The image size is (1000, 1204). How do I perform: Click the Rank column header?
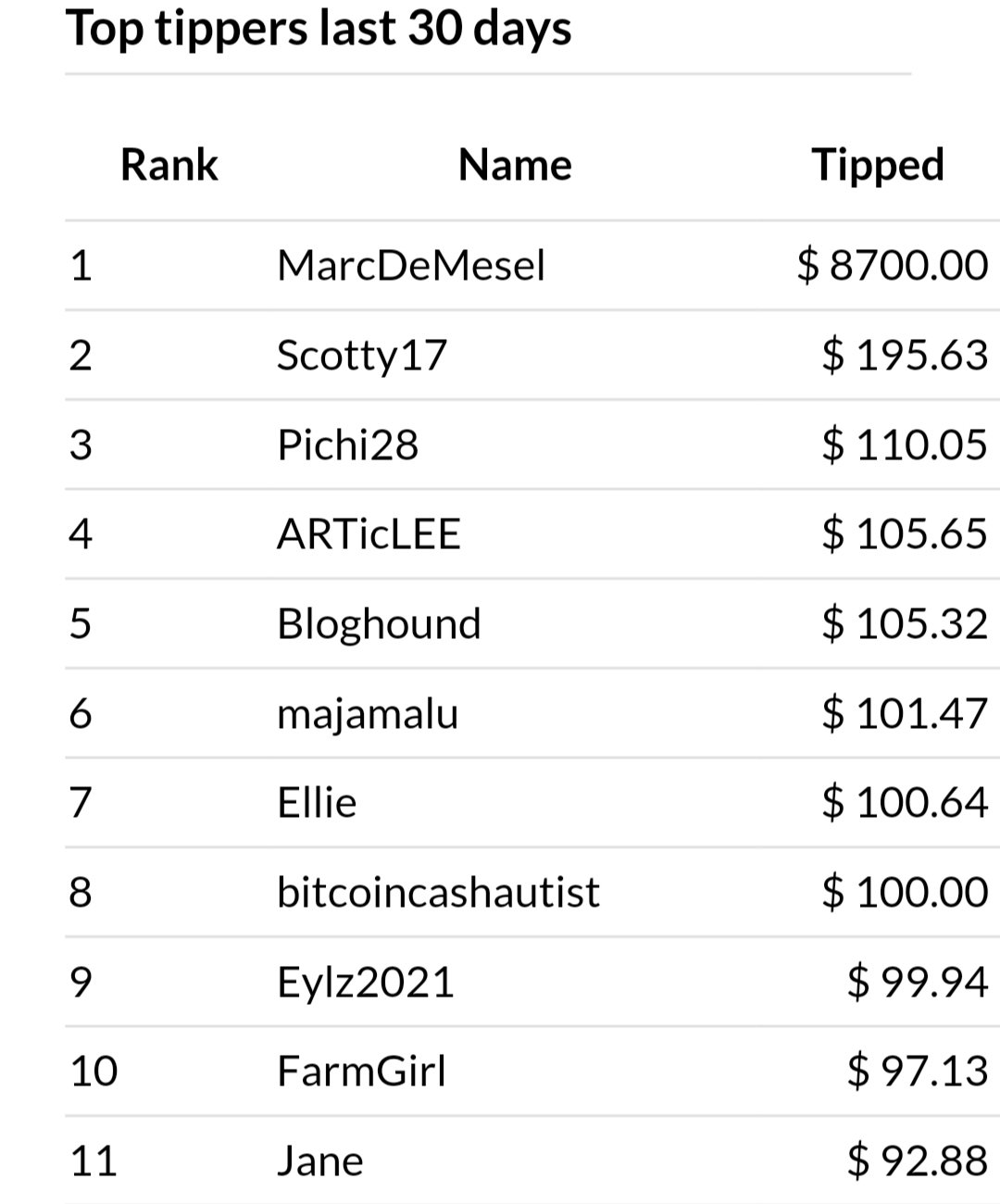169,166
